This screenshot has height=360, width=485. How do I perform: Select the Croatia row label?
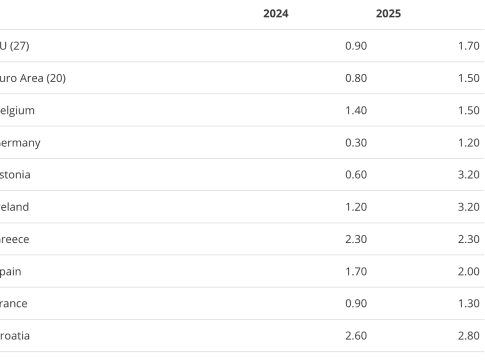tap(15, 336)
